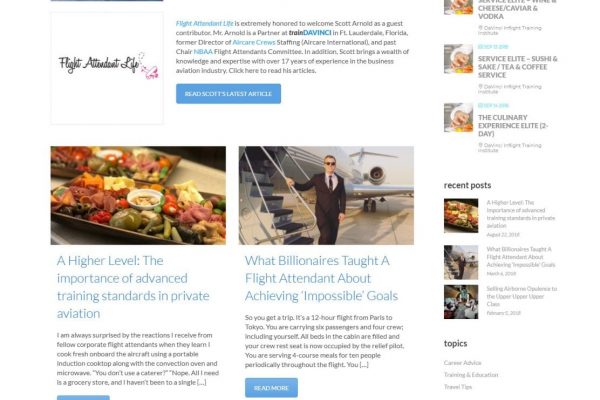Choose the Career Advice topic
Image resolution: width=600 pixels, height=400 pixels.
(x=463, y=362)
